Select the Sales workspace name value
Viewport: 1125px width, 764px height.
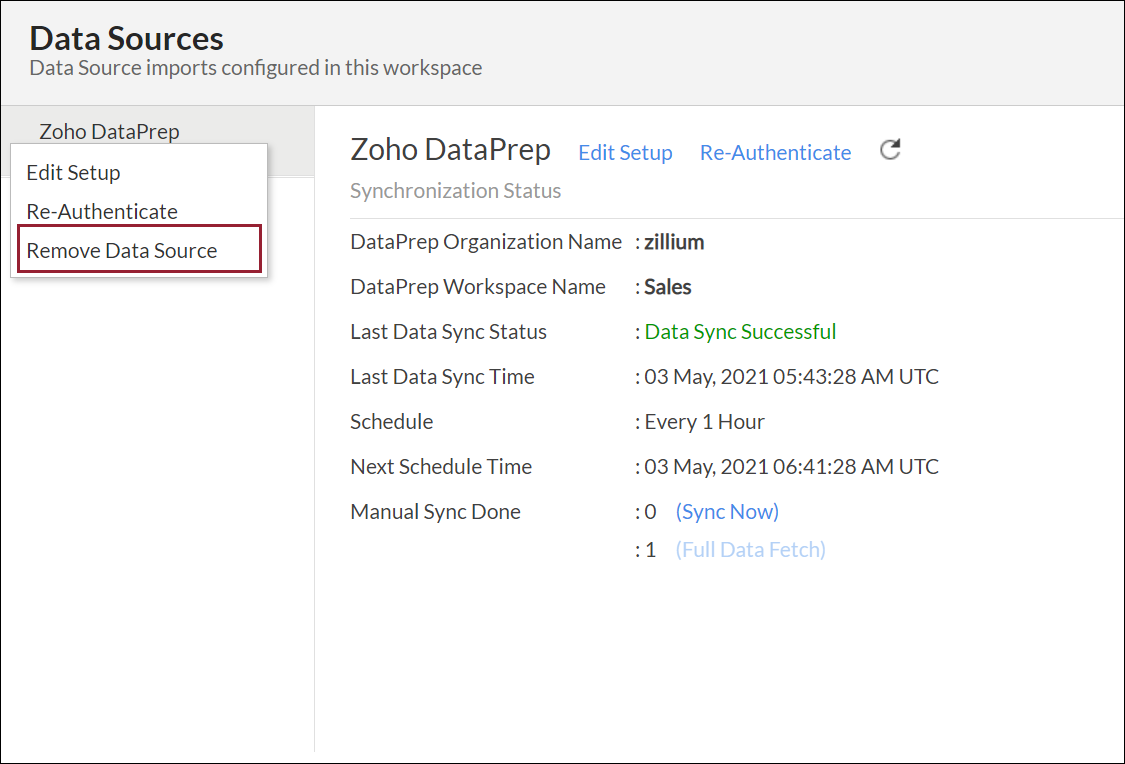pyautogui.click(x=668, y=287)
